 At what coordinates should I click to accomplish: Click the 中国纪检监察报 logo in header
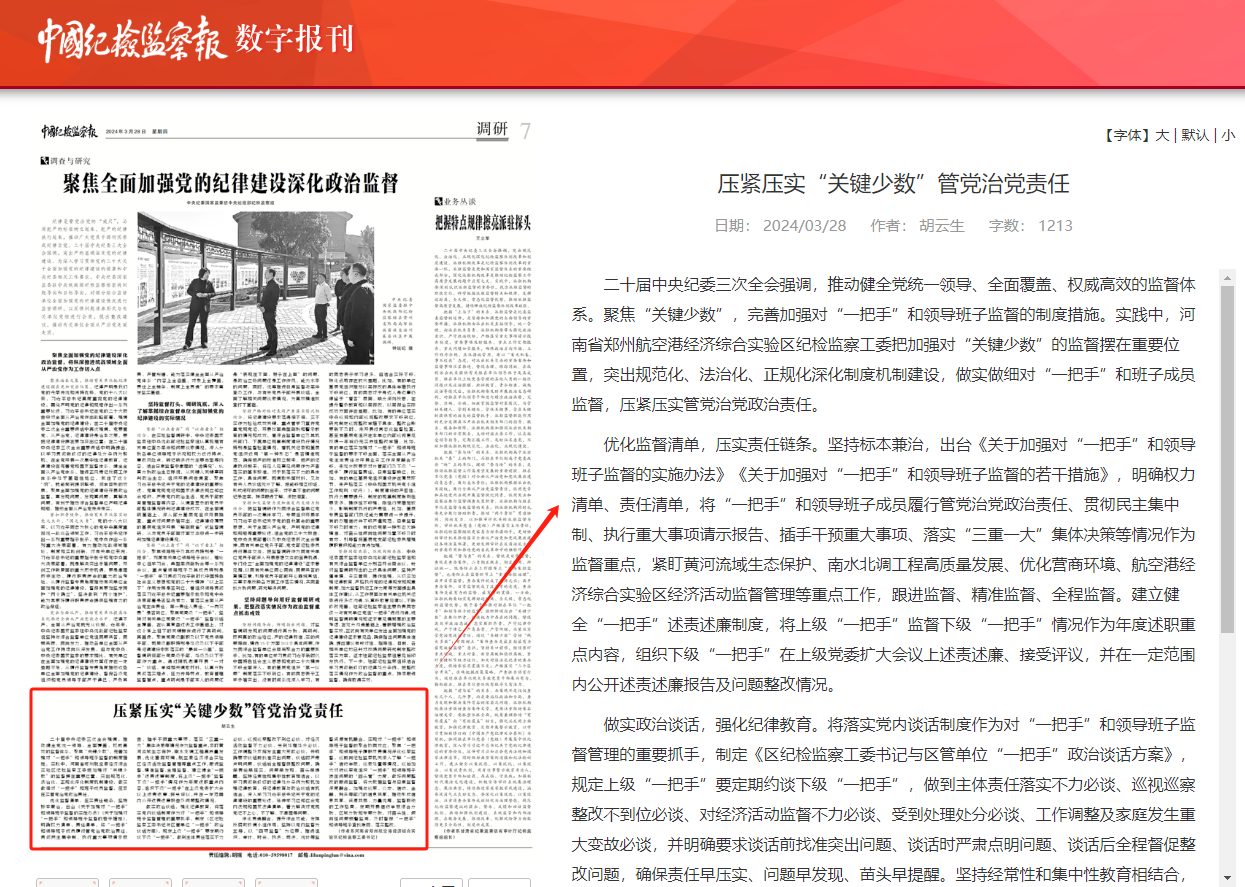(x=132, y=41)
